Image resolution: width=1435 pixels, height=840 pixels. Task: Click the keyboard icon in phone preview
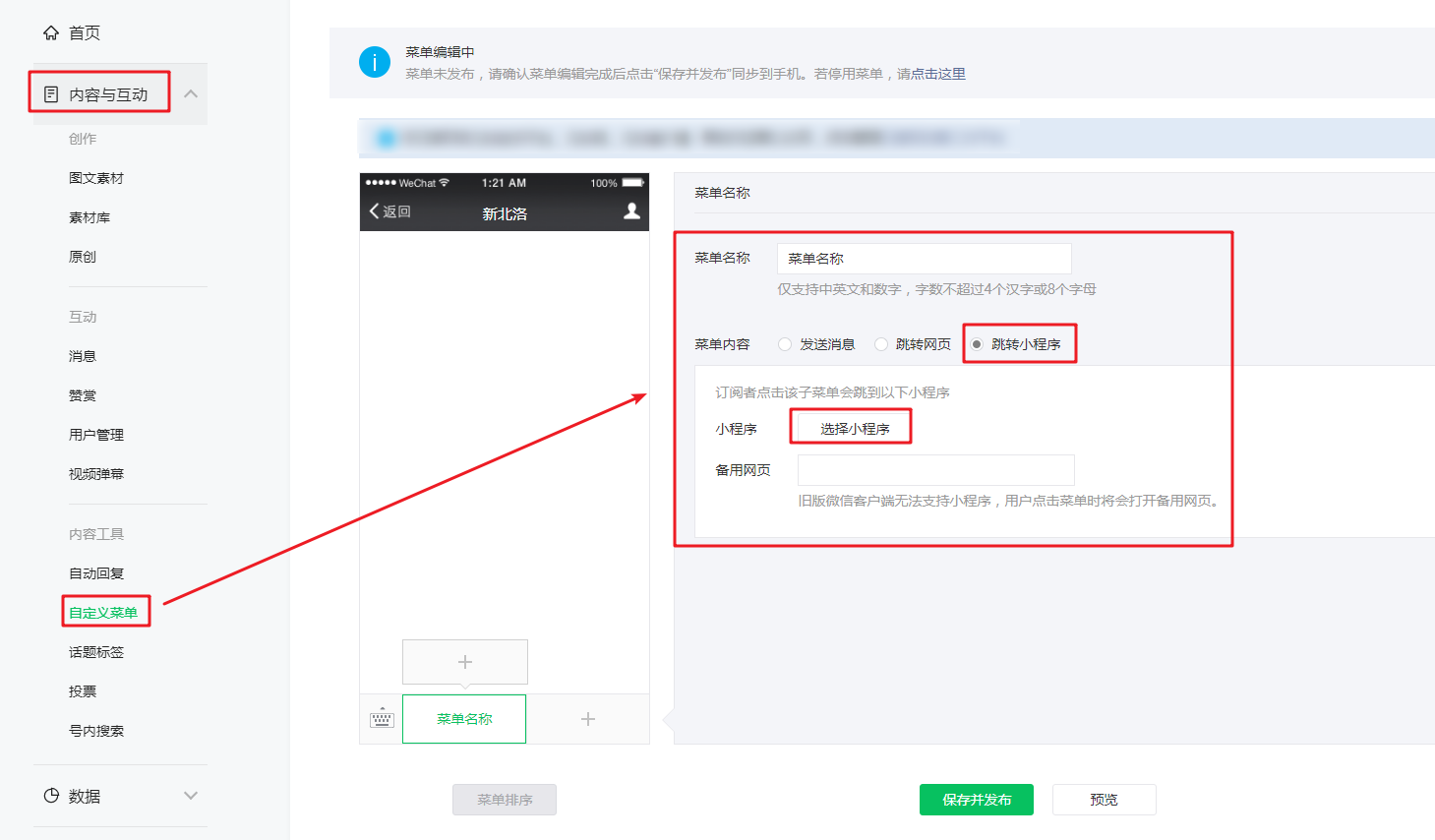tap(382, 719)
